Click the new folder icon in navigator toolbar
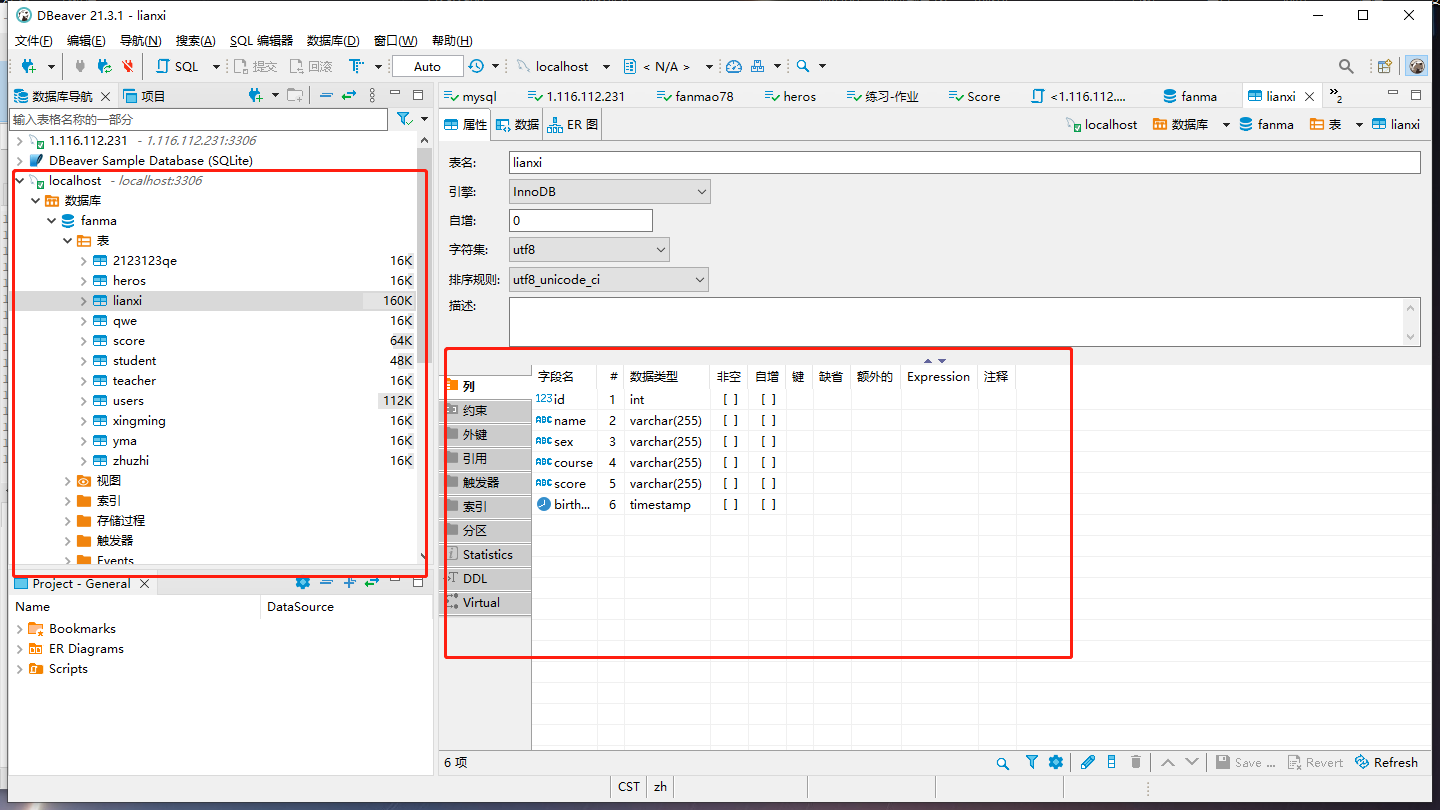The width and height of the screenshot is (1440, 810). (x=294, y=95)
